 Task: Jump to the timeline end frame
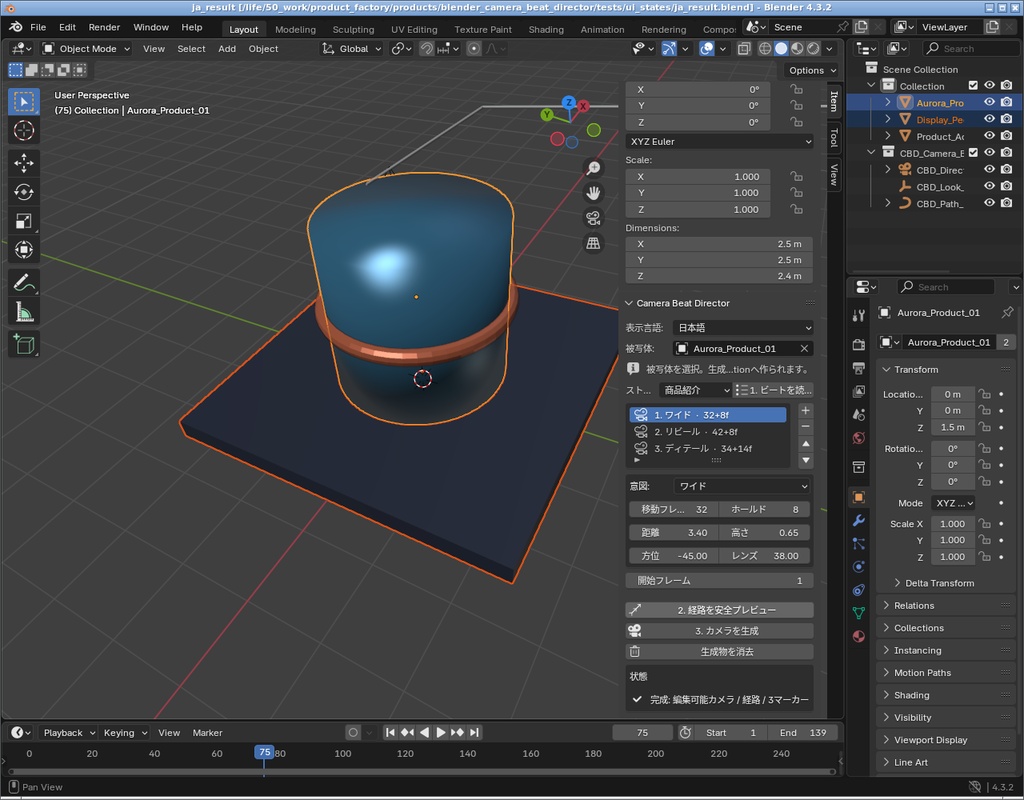coord(475,733)
